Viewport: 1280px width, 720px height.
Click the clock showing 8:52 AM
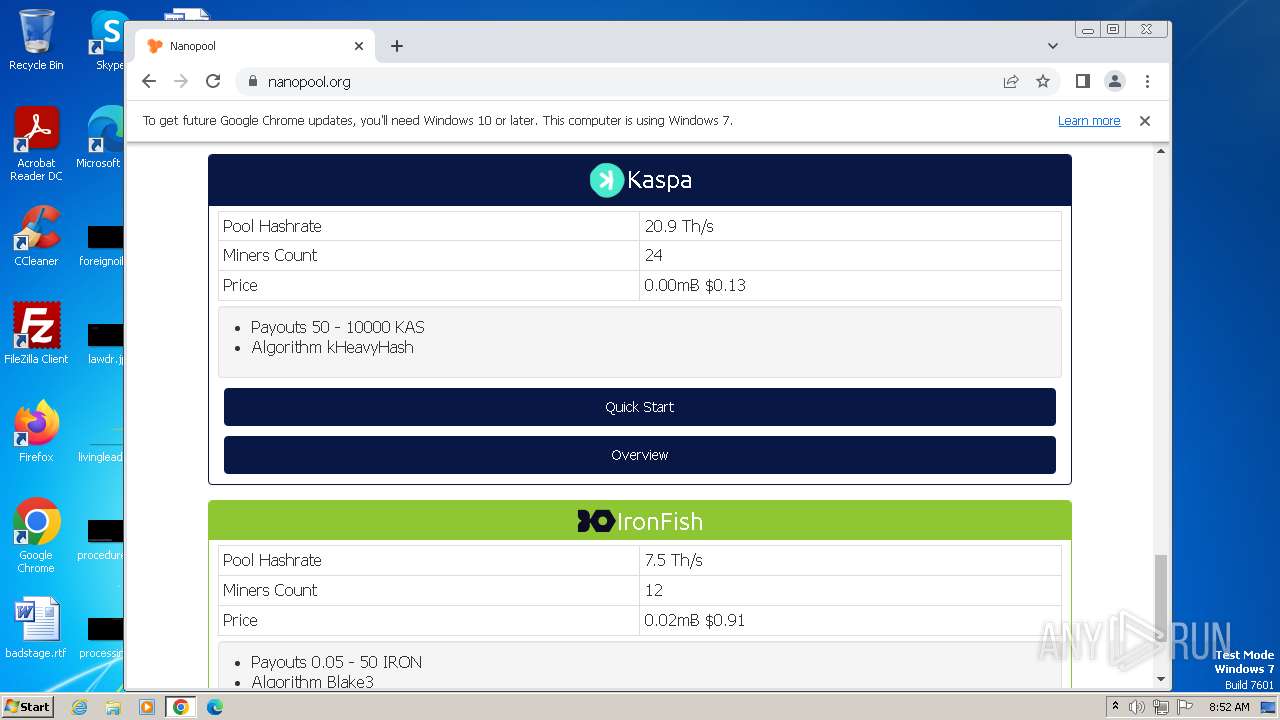click(x=1229, y=707)
